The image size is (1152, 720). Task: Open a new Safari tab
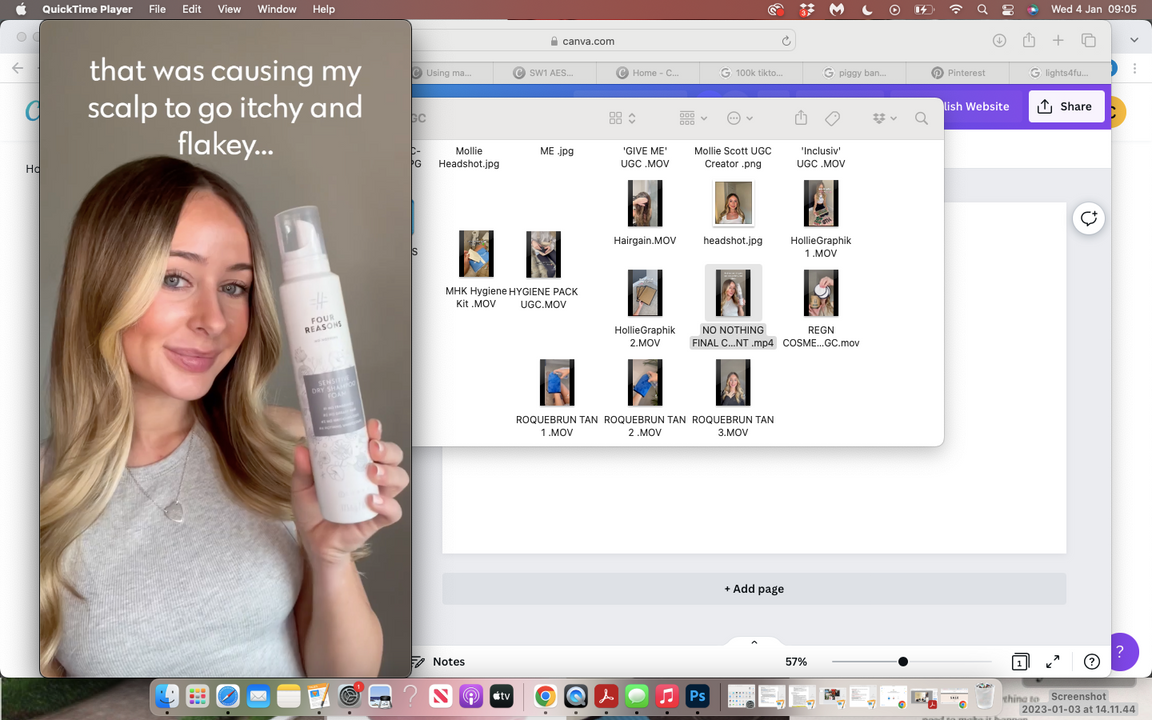click(1058, 40)
